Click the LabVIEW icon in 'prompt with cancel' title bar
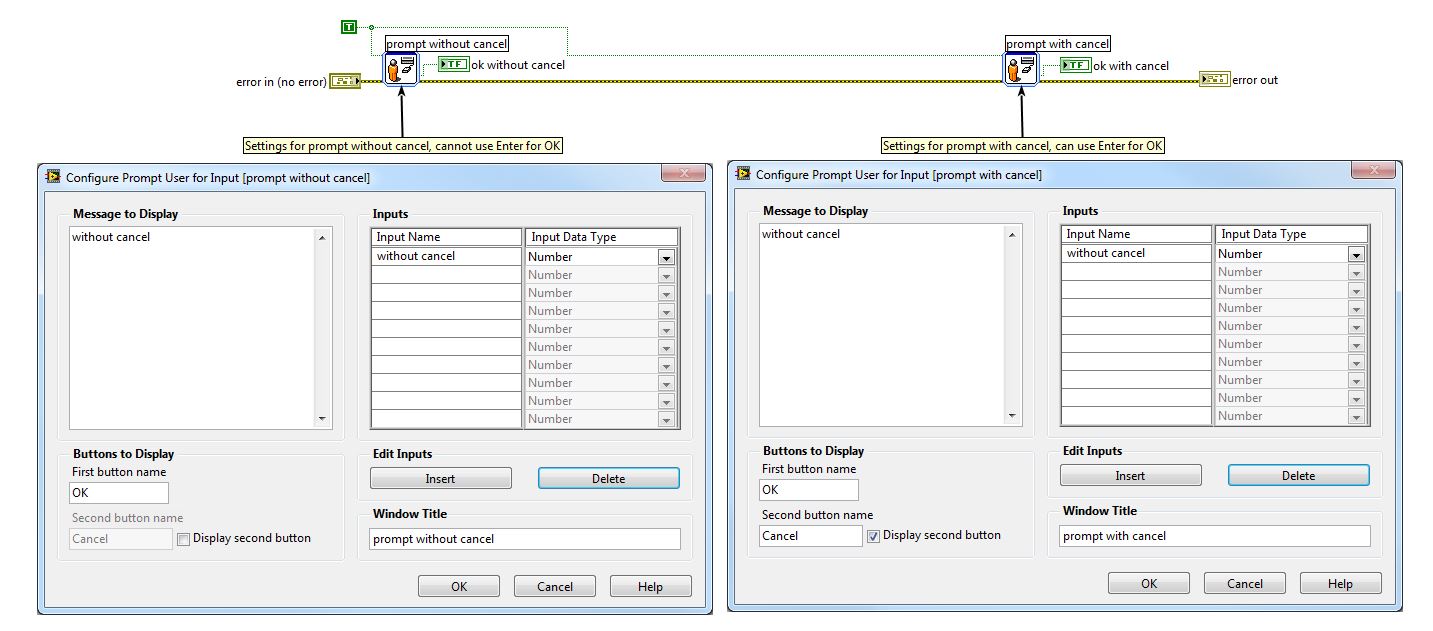This screenshot has width=1433, height=631. point(743,174)
